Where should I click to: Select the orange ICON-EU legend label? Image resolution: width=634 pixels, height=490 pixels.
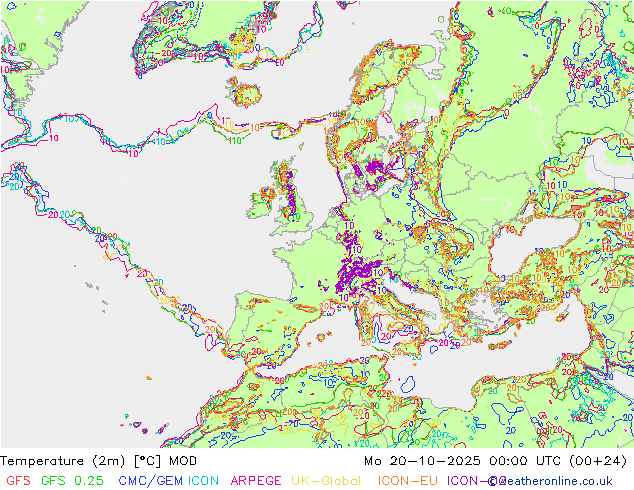(x=408, y=481)
